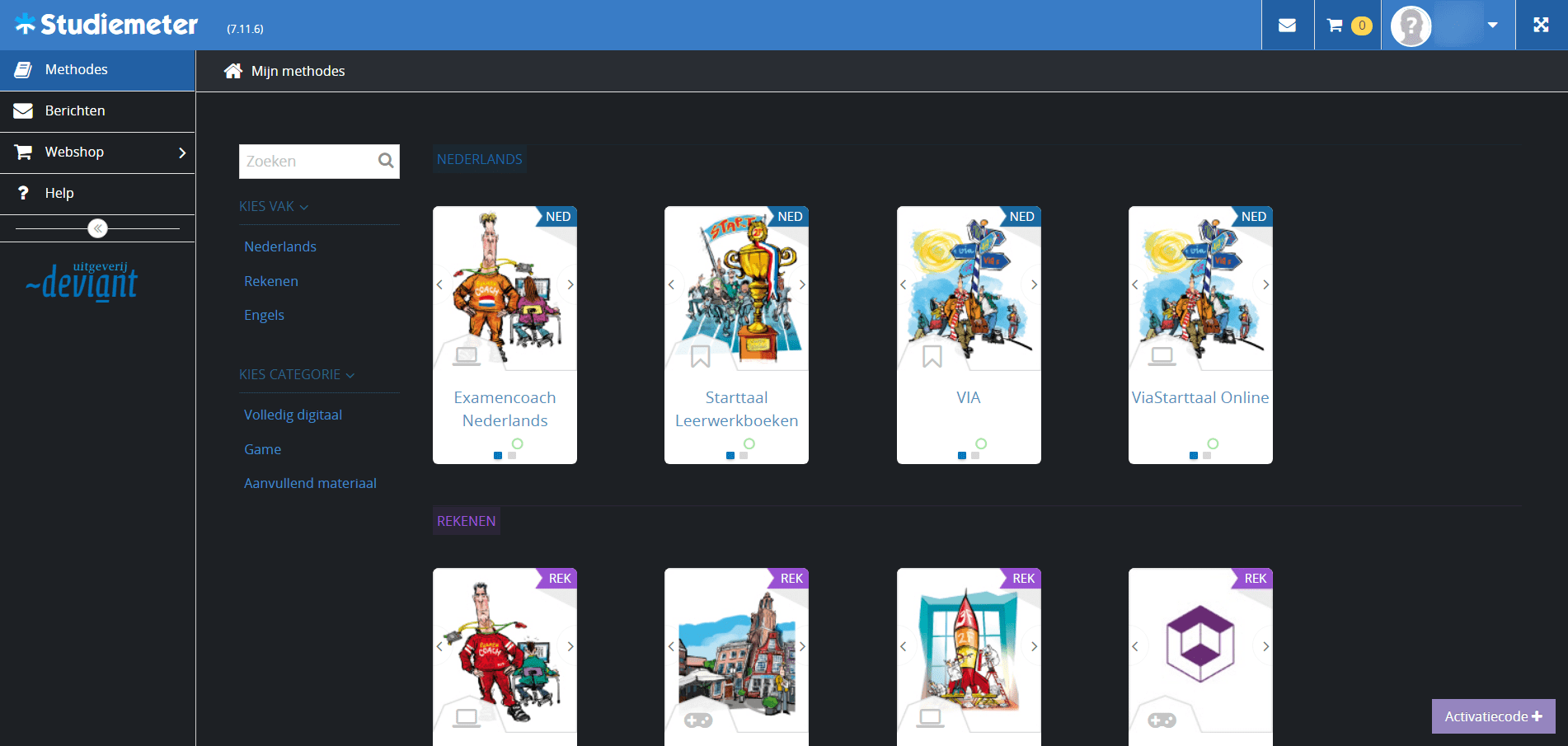Filter by Engels subject
This screenshot has width=1568, height=746.
(264, 315)
